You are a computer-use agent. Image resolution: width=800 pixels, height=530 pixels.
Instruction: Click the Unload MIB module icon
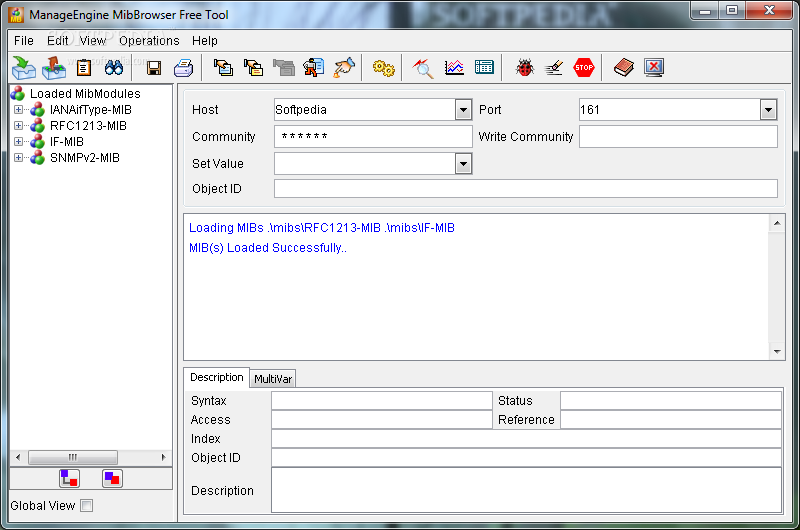[54, 67]
